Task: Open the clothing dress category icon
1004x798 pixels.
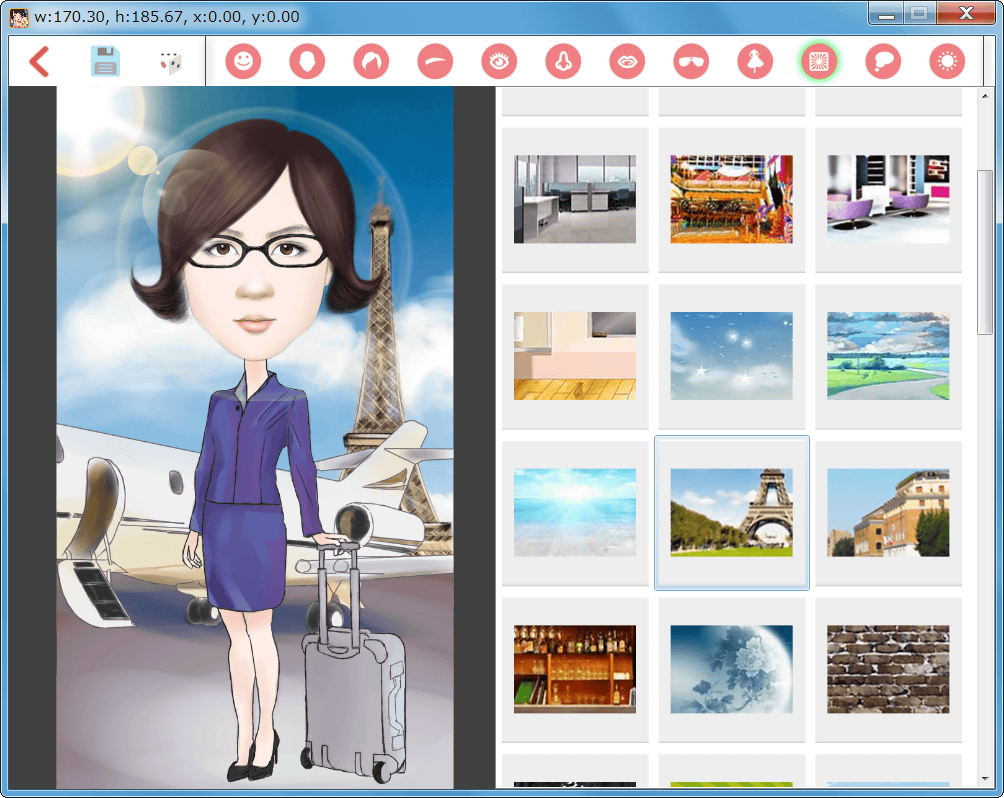Action: tap(755, 61)
